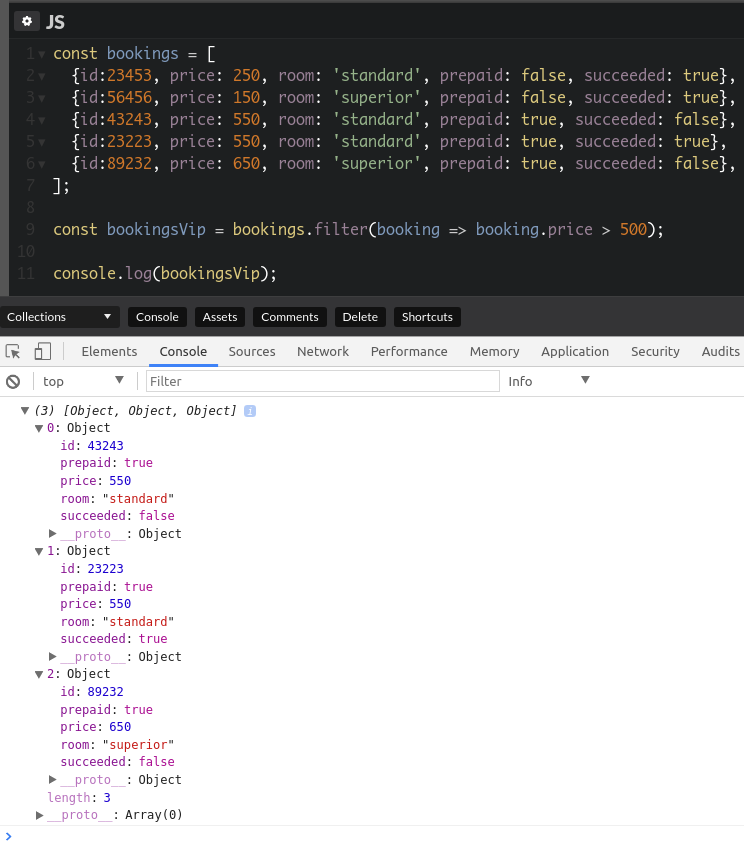Click the blue info badge beside array
The height and width of the screenshot is (854, 744).
[250, 411]
